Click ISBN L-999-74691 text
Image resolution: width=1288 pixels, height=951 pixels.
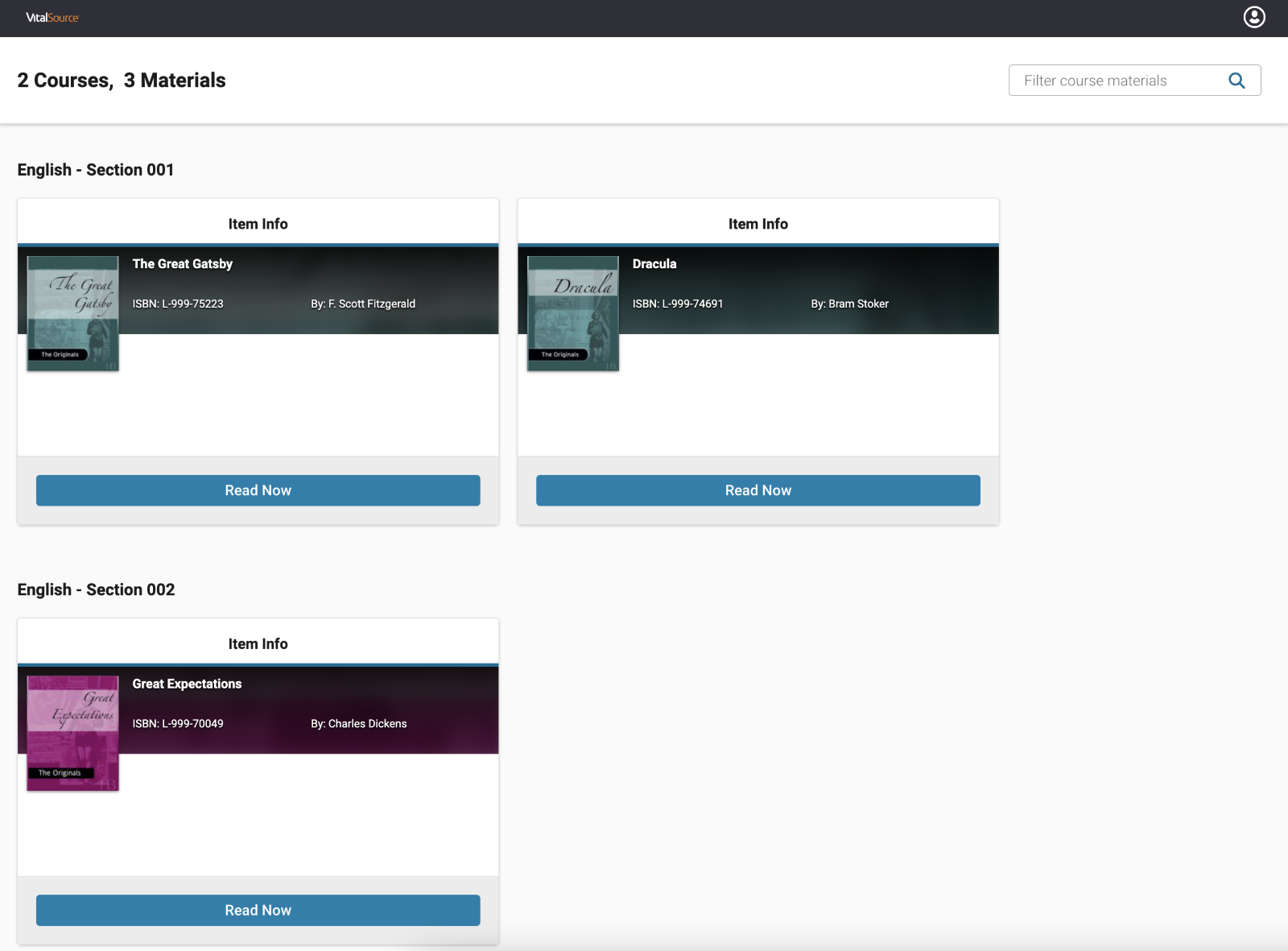pyautogui.click(x=678, y=304)
